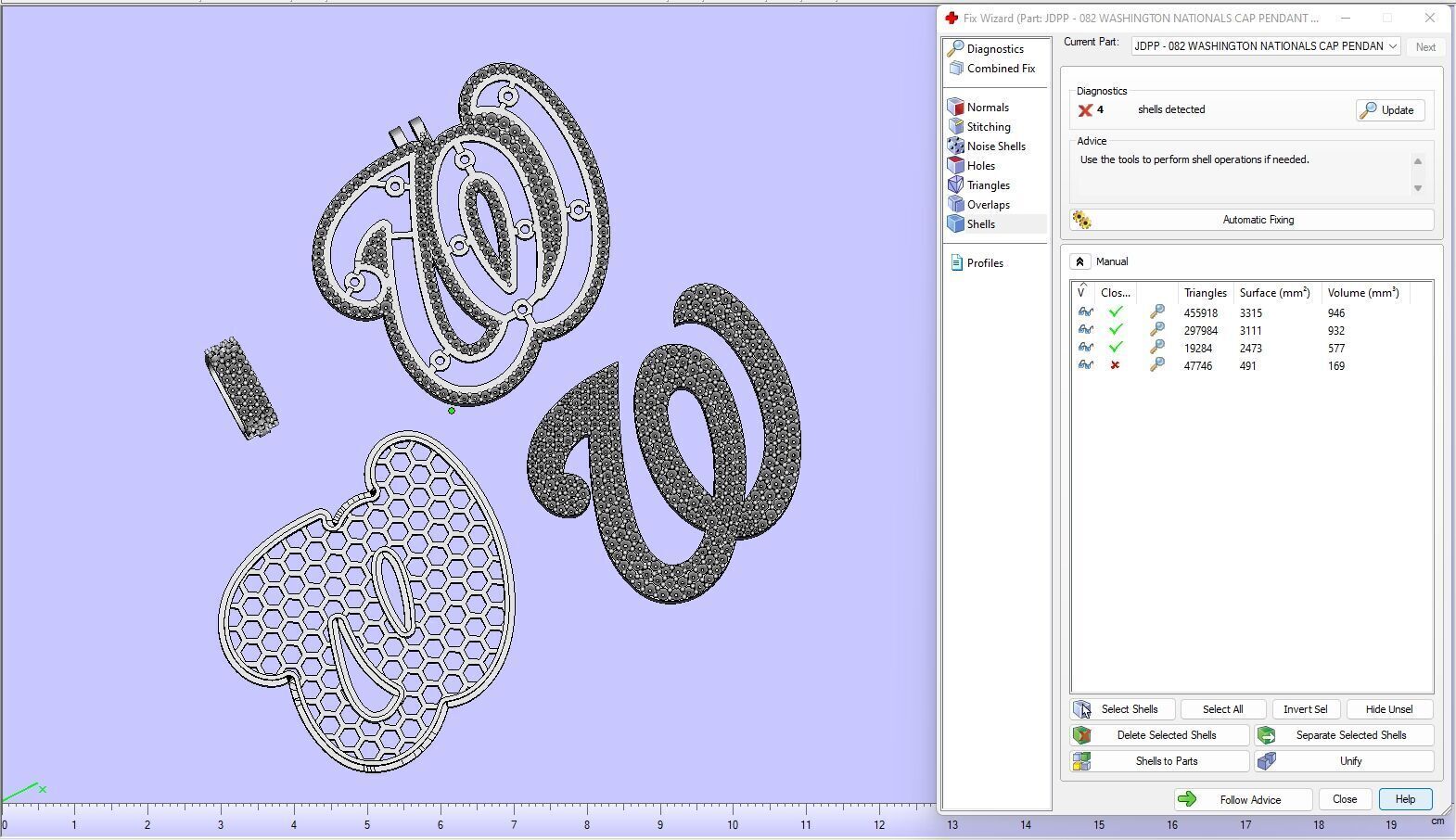Zoom to the 455918-triangle shell with magnifier

point(1156,313)
